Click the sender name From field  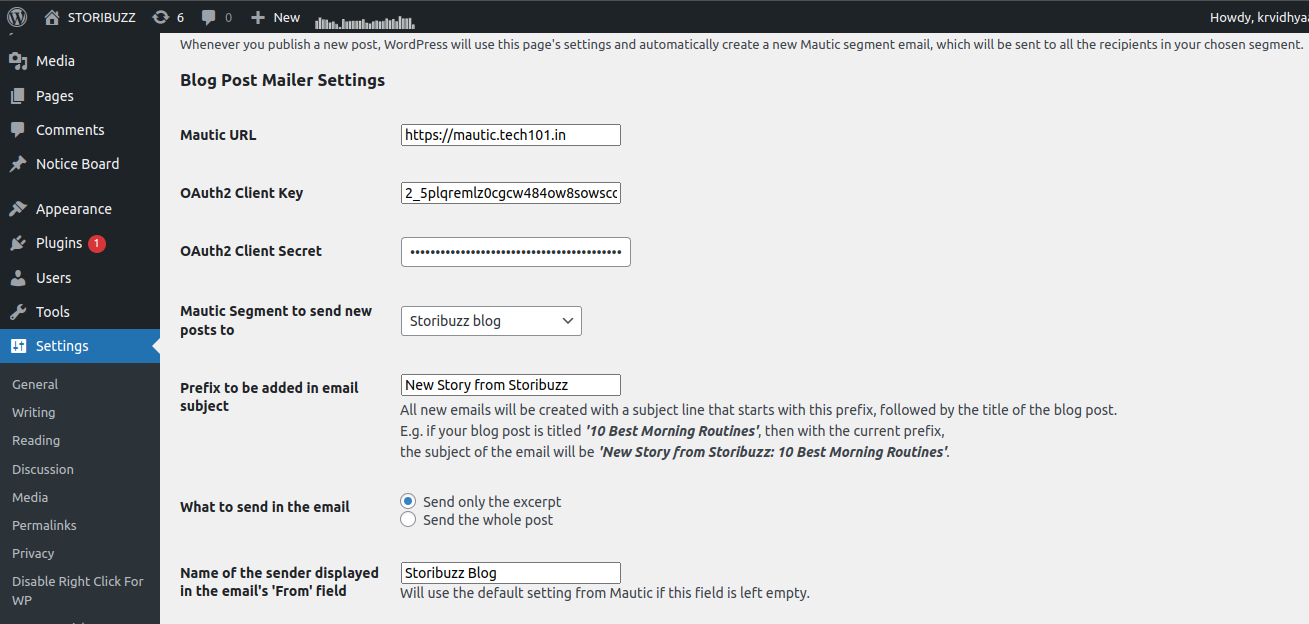(510, 573)
